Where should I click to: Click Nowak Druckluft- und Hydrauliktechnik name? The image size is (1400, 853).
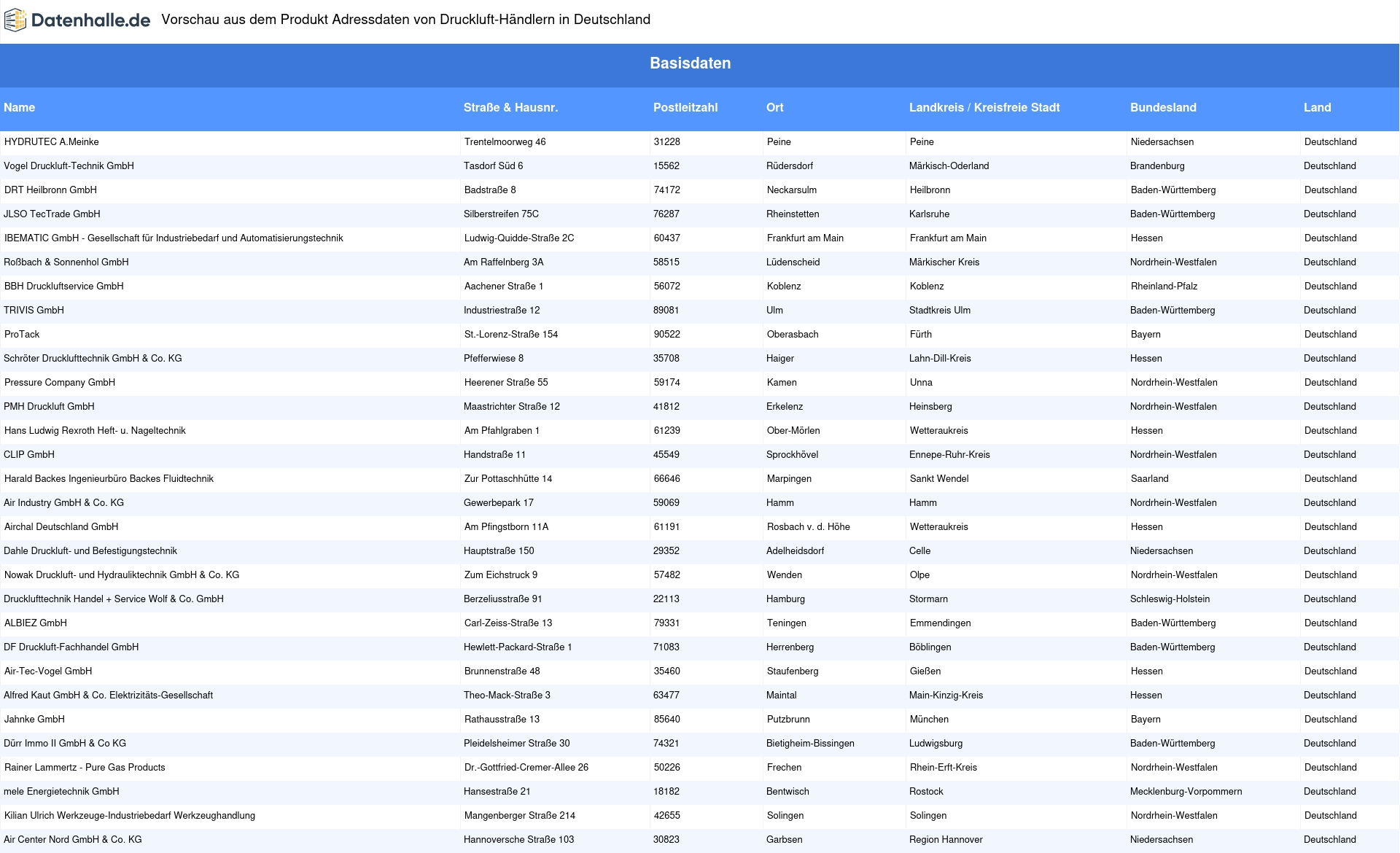[122, 575]
